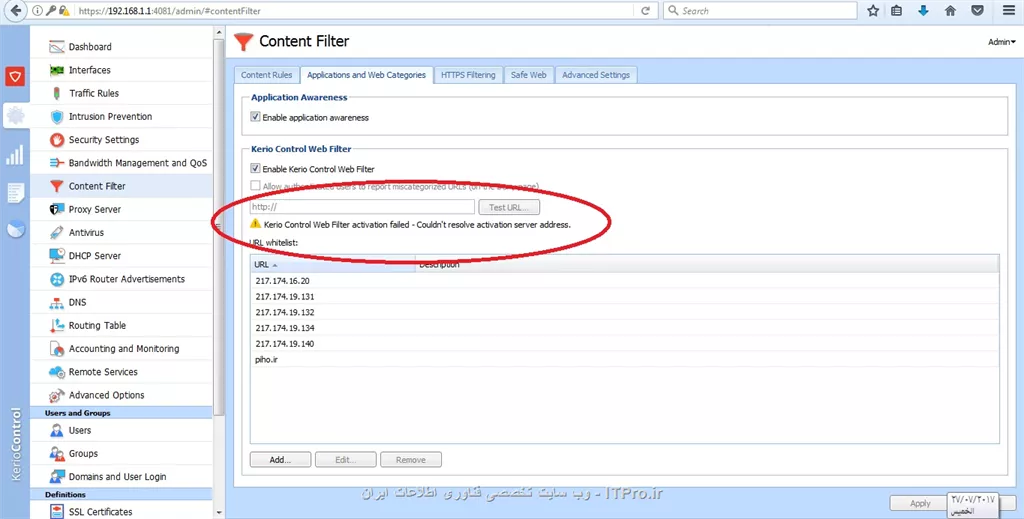The image size is (1024, 519).
Task: Open the Dashboard sidebar icon
Action: point(57,47)
